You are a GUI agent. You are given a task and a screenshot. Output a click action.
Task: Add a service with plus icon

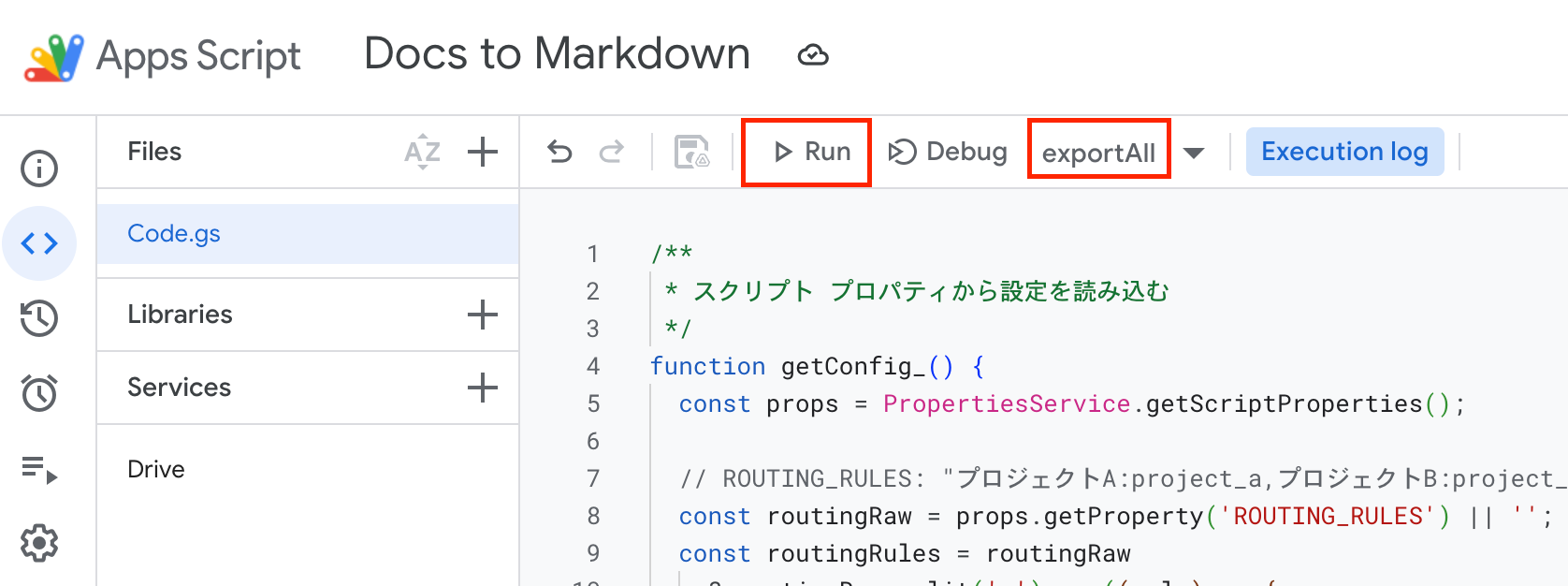(483, 388)
